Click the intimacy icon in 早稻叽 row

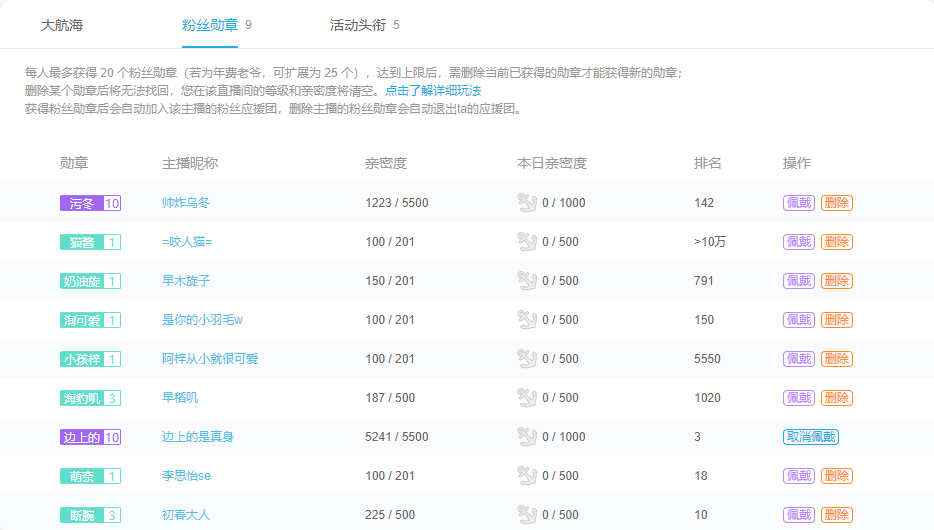pyautogui.click(x=527, y=398)
